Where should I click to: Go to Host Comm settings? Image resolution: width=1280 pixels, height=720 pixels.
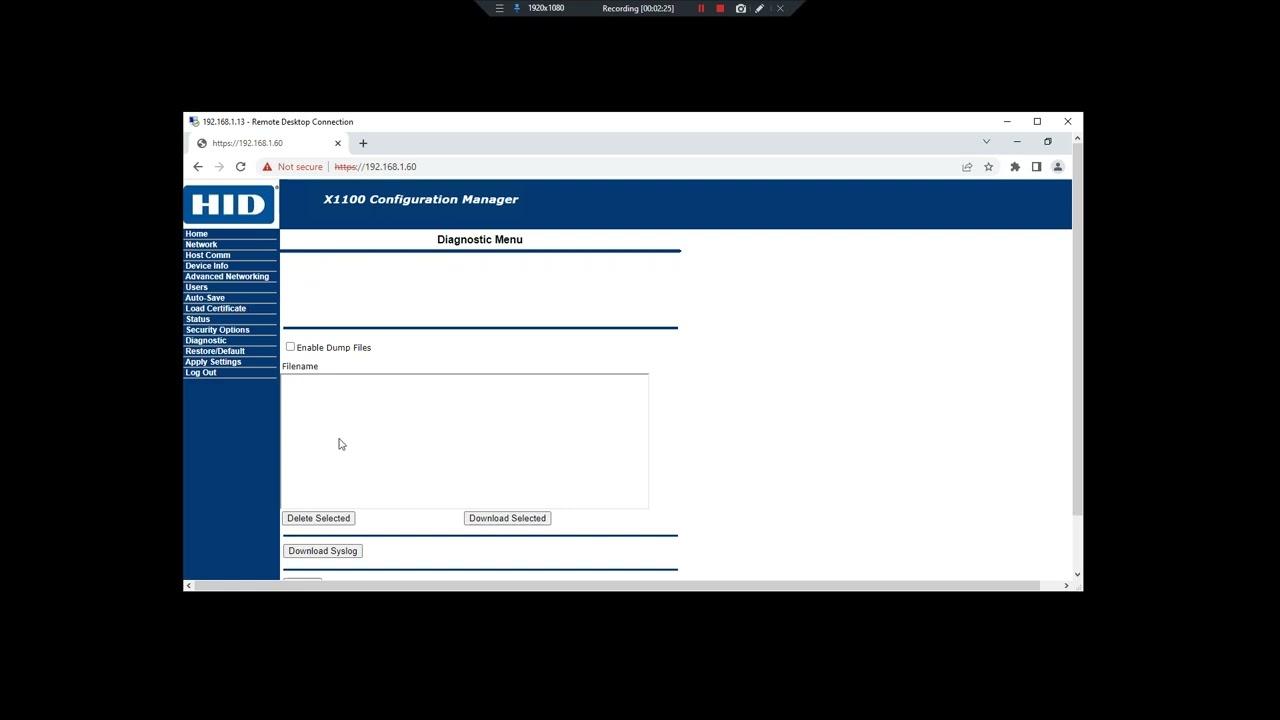[x=207, y=255]
